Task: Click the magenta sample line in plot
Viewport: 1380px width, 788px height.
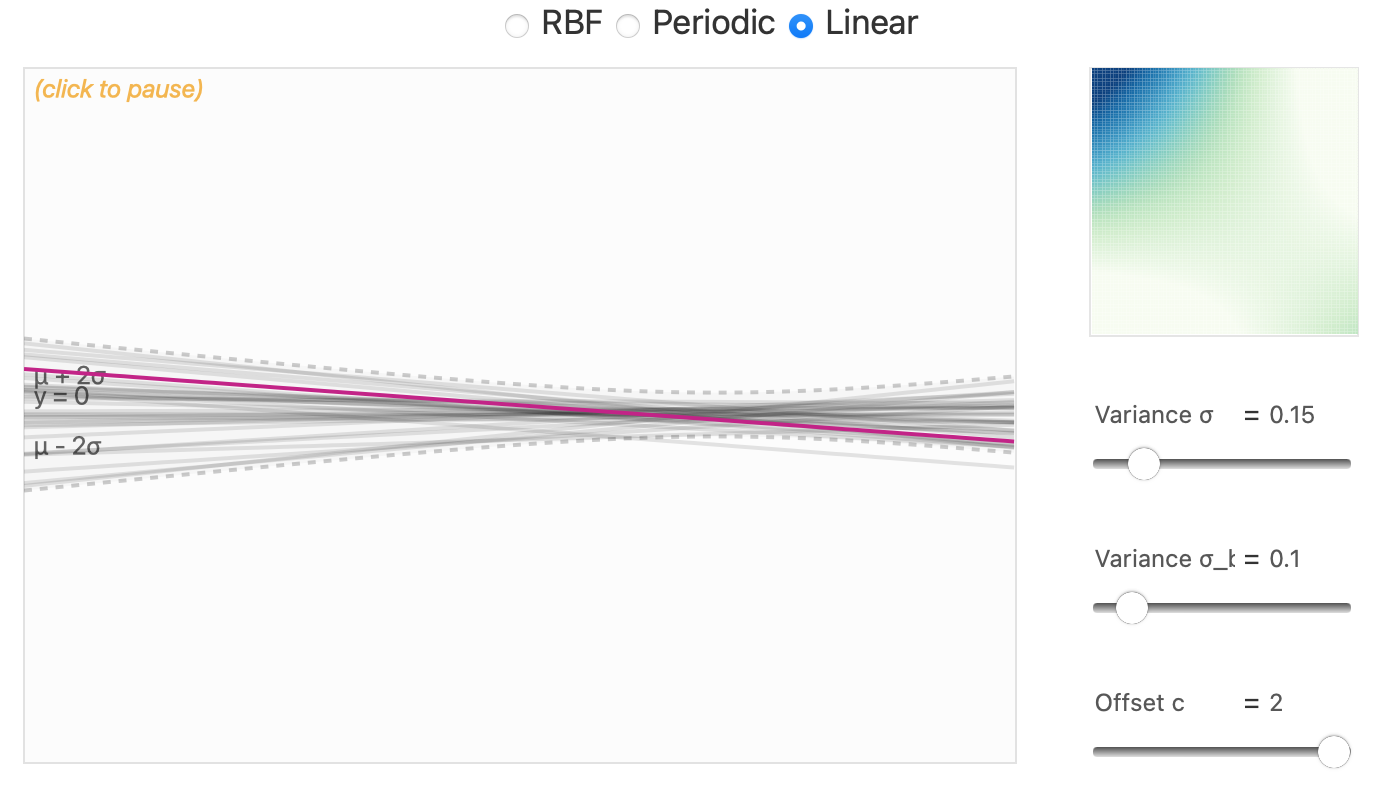Action: [520, 406]
